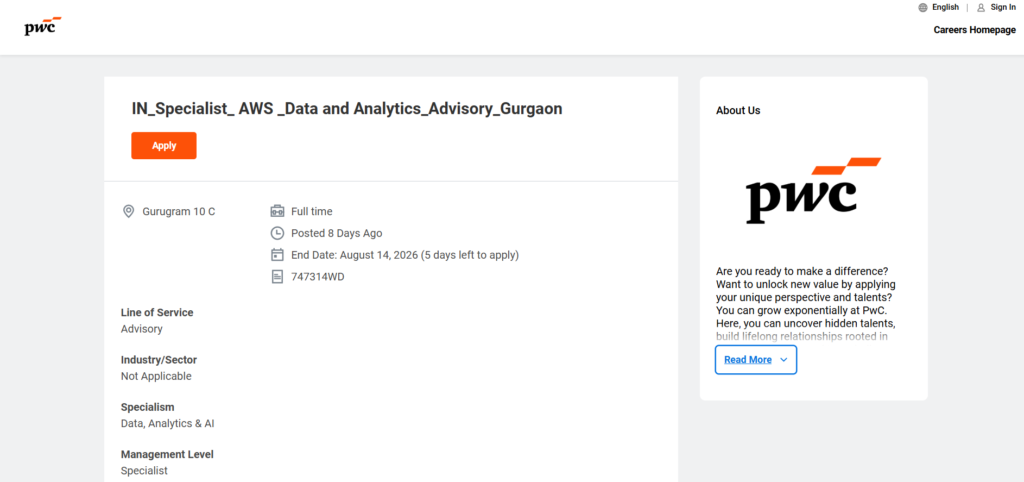Click the orange Apply button
Image resolution: width=1024 pixels, height=482 pixels.
[164, 146]
